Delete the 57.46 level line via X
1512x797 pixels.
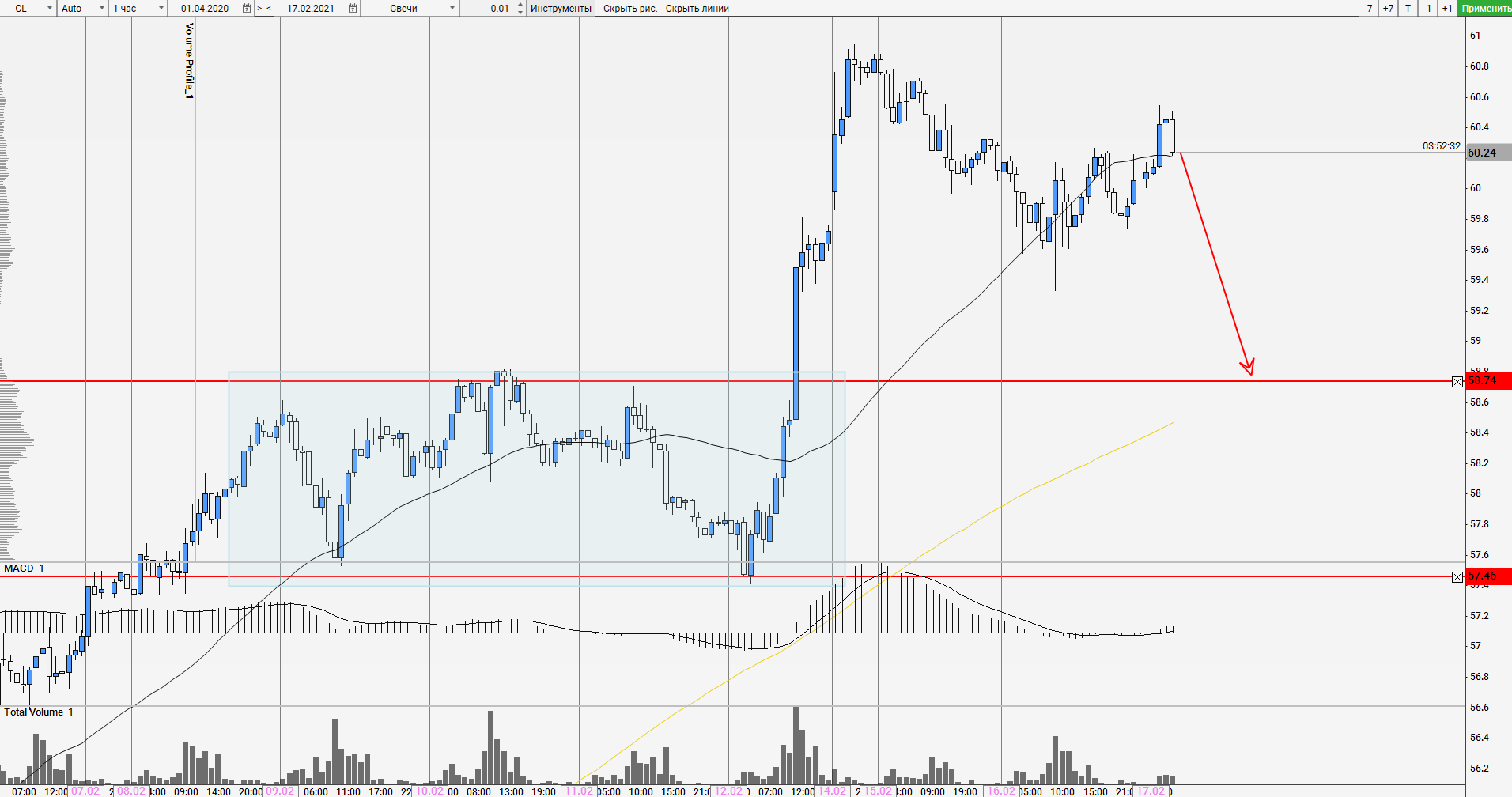1457,577
